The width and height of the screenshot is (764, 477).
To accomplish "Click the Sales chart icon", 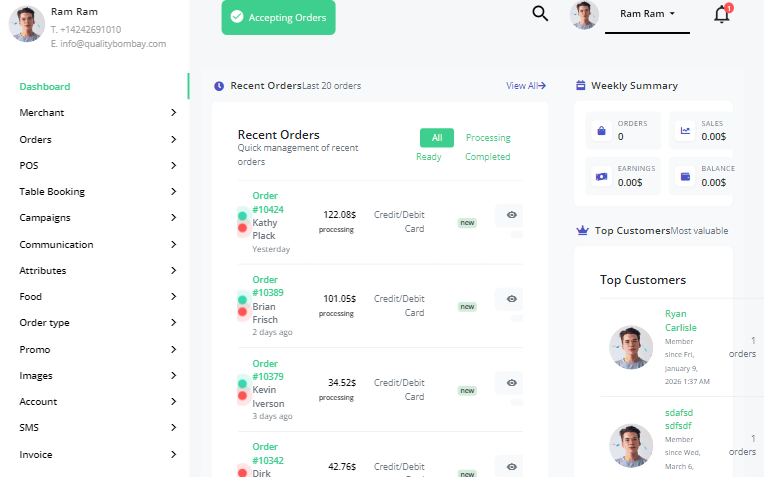I will coord(685,131).
